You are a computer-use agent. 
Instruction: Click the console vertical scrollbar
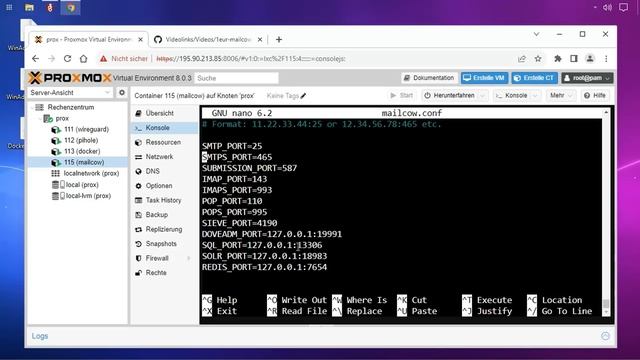click(606, 212)
